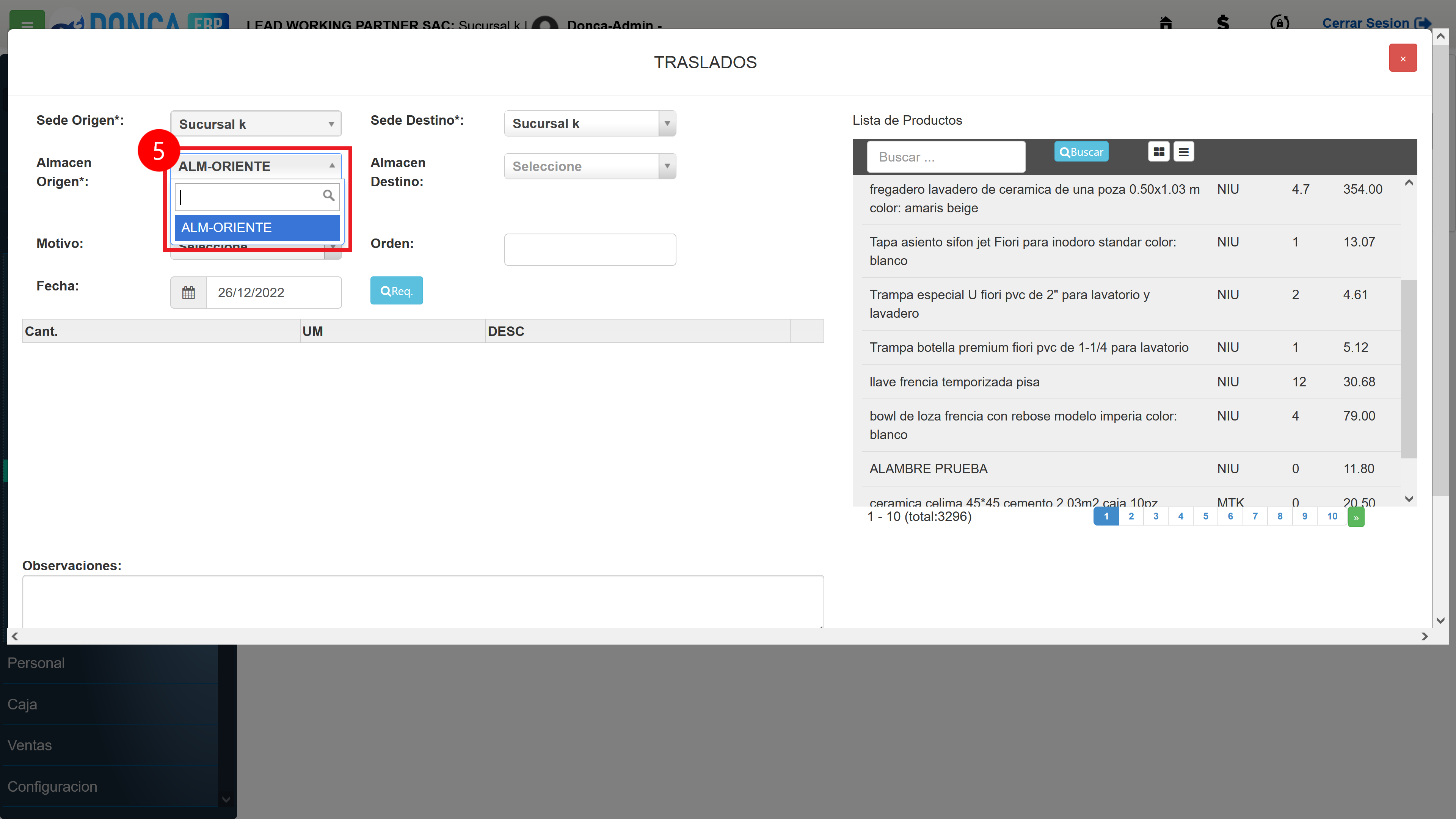Go to home icon in header
Viewport: 1456px width, 819px height.
pyautogui.click(x=1166, y=23)
